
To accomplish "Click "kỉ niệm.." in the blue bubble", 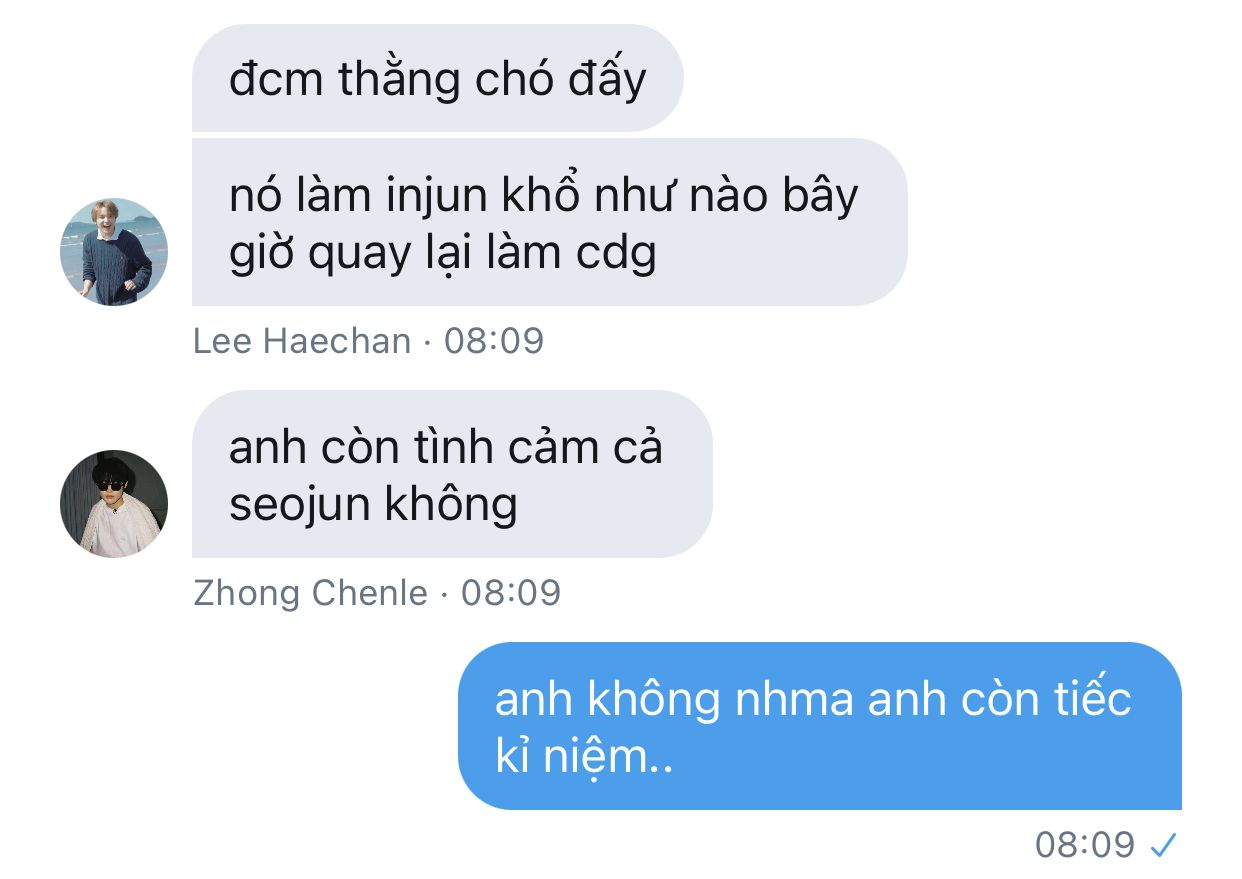I will 583,757.
